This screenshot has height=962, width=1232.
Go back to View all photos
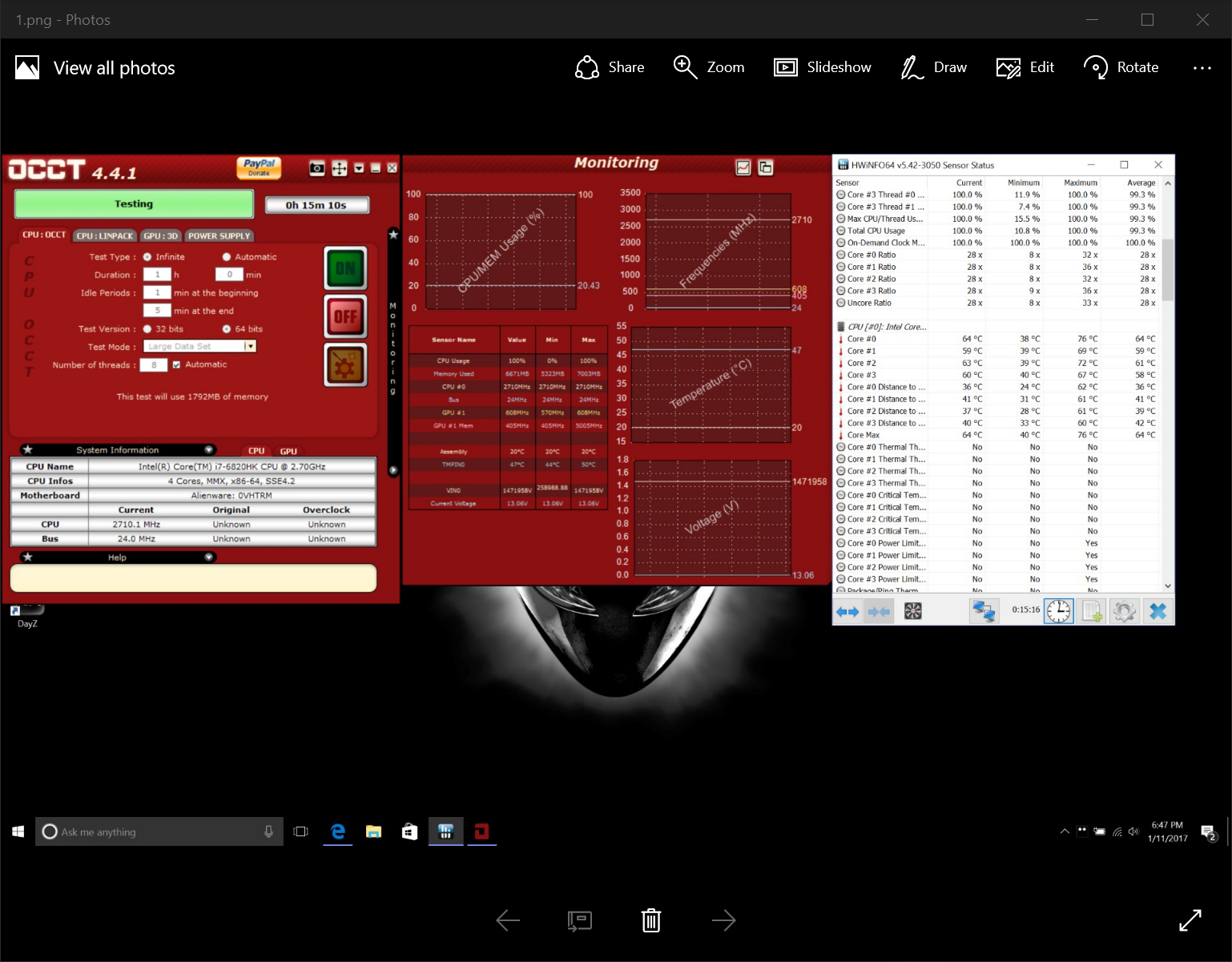click(x=95, y=68)
